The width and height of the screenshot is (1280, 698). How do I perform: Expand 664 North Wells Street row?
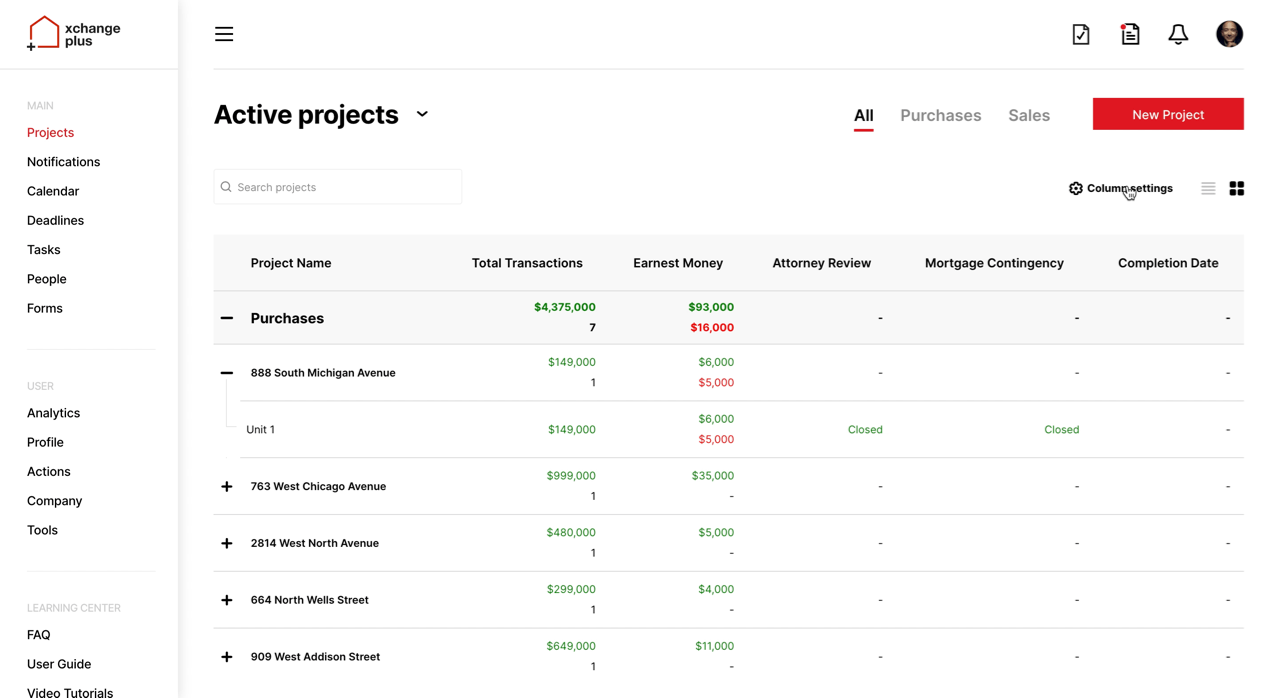pos(227,600)
